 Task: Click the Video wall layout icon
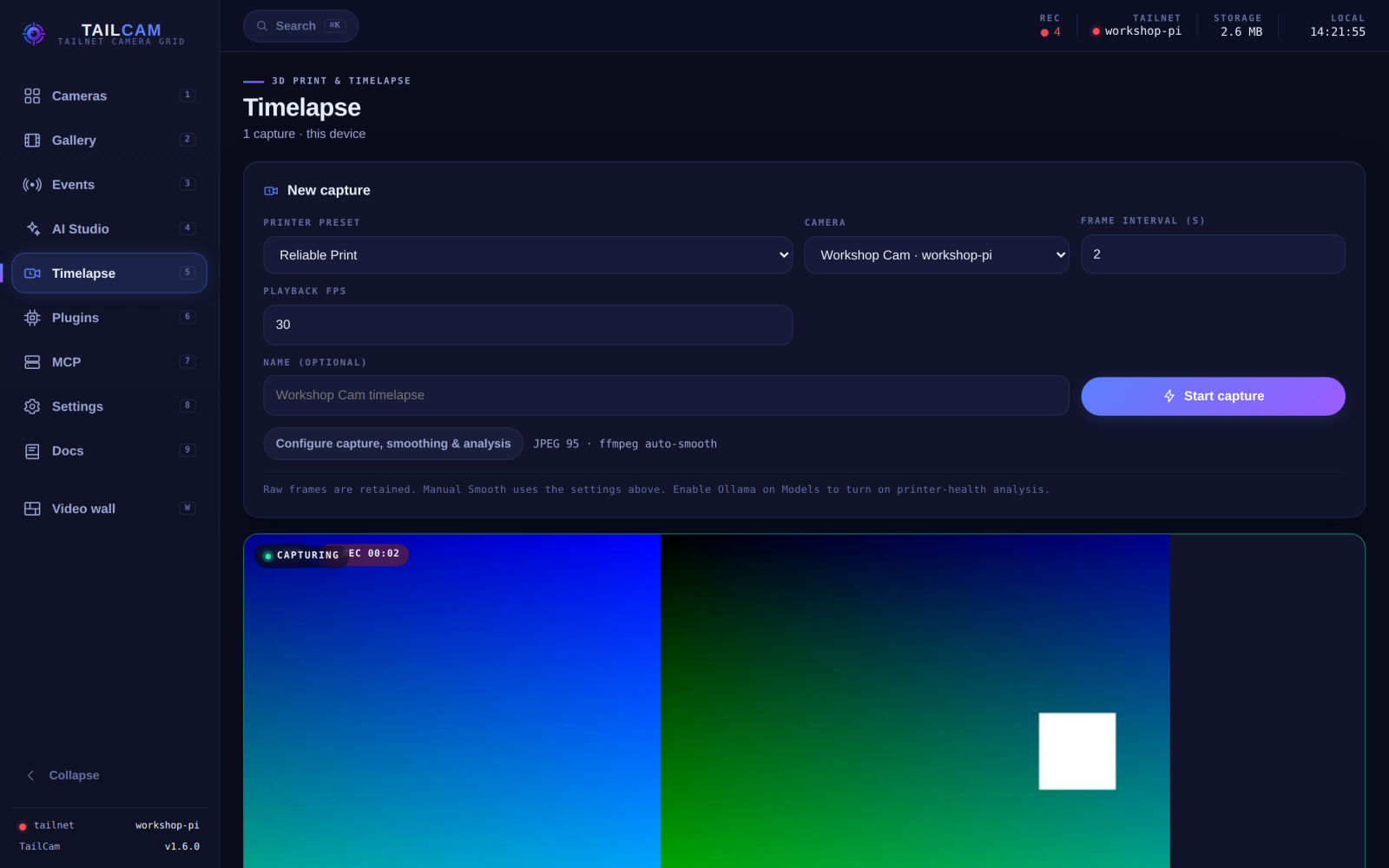coord(32,509)
